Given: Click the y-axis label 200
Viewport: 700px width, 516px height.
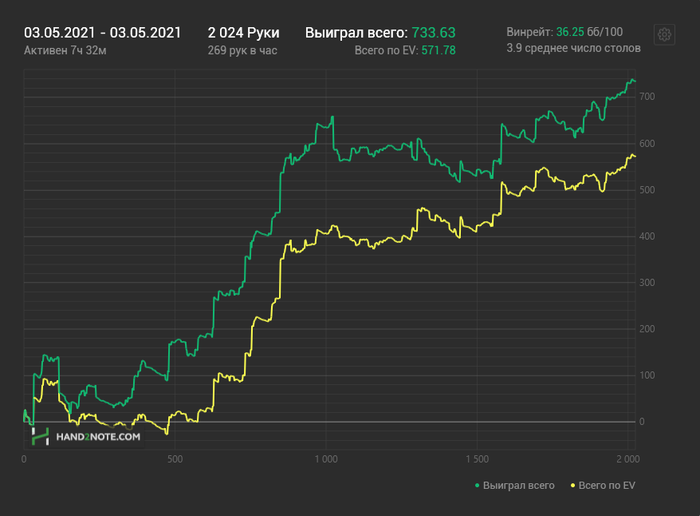Looking at the screenshot, I should (x=647, y=329).
